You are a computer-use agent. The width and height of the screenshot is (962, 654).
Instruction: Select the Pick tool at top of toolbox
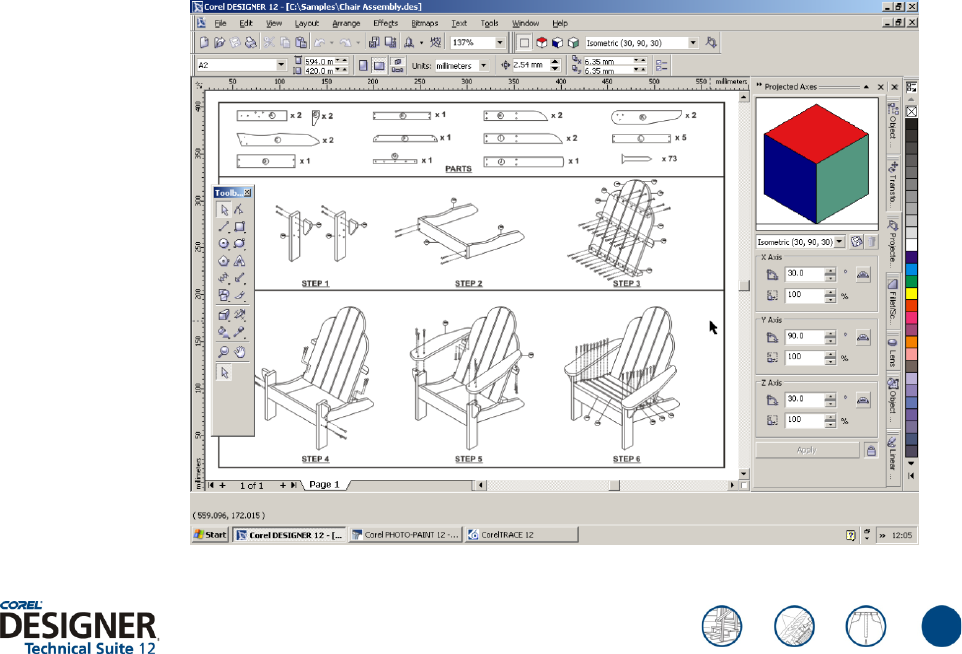tap(224, 210)
